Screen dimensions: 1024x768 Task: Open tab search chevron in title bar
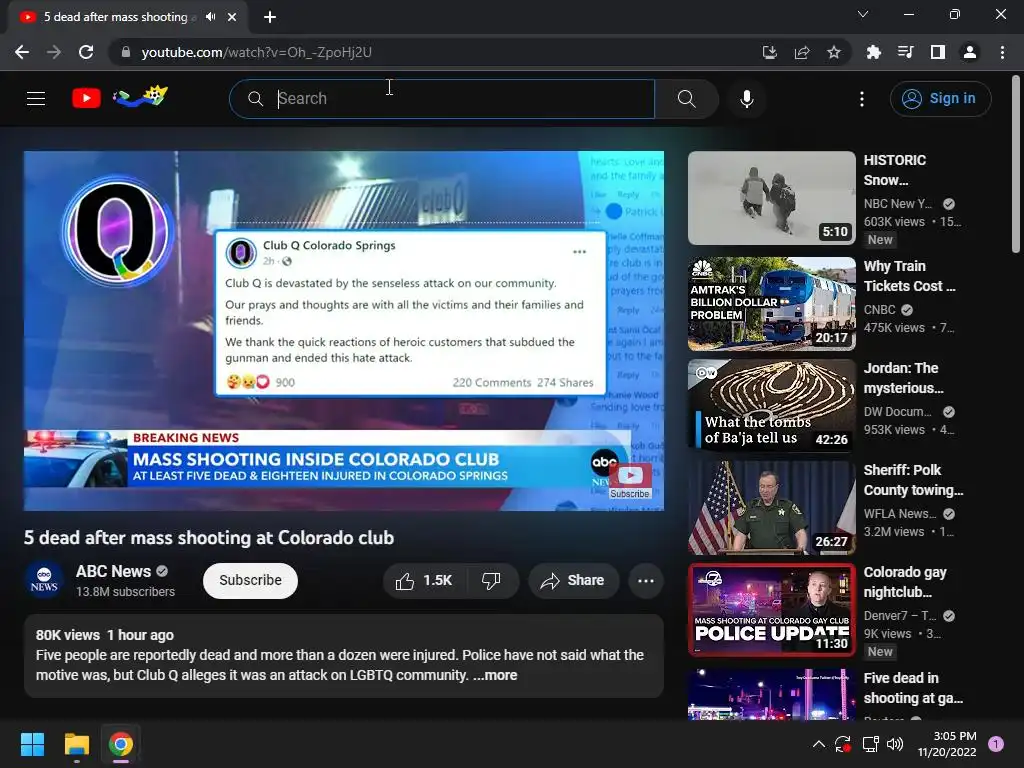point(863,14)
